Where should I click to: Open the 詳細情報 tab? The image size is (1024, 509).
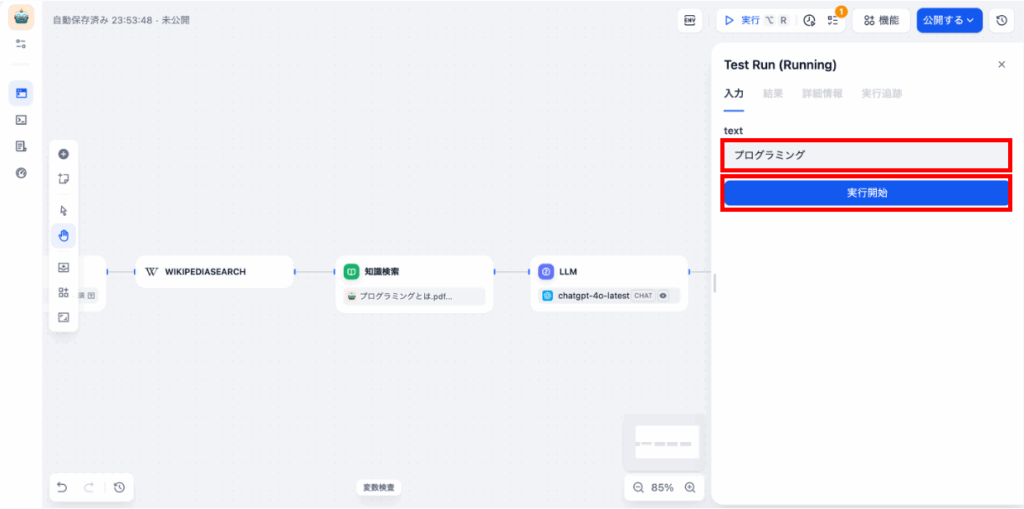coord(821,93)
